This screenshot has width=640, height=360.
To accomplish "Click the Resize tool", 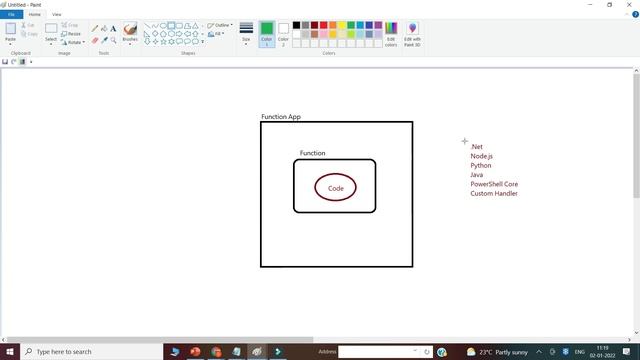I will point(71,34).
